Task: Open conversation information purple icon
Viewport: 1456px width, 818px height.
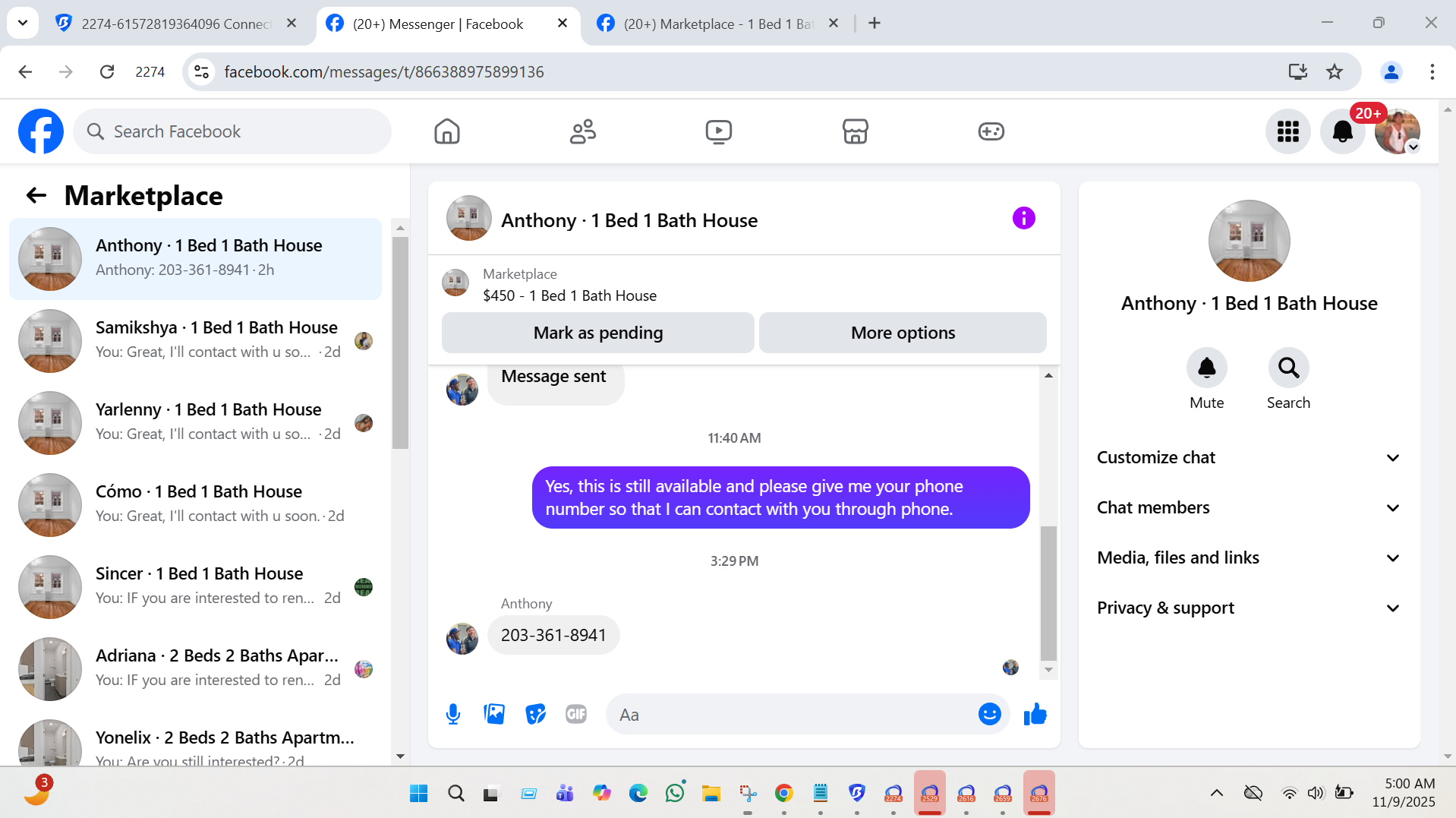Action: pyautogui.click(x=1024, y=219)
